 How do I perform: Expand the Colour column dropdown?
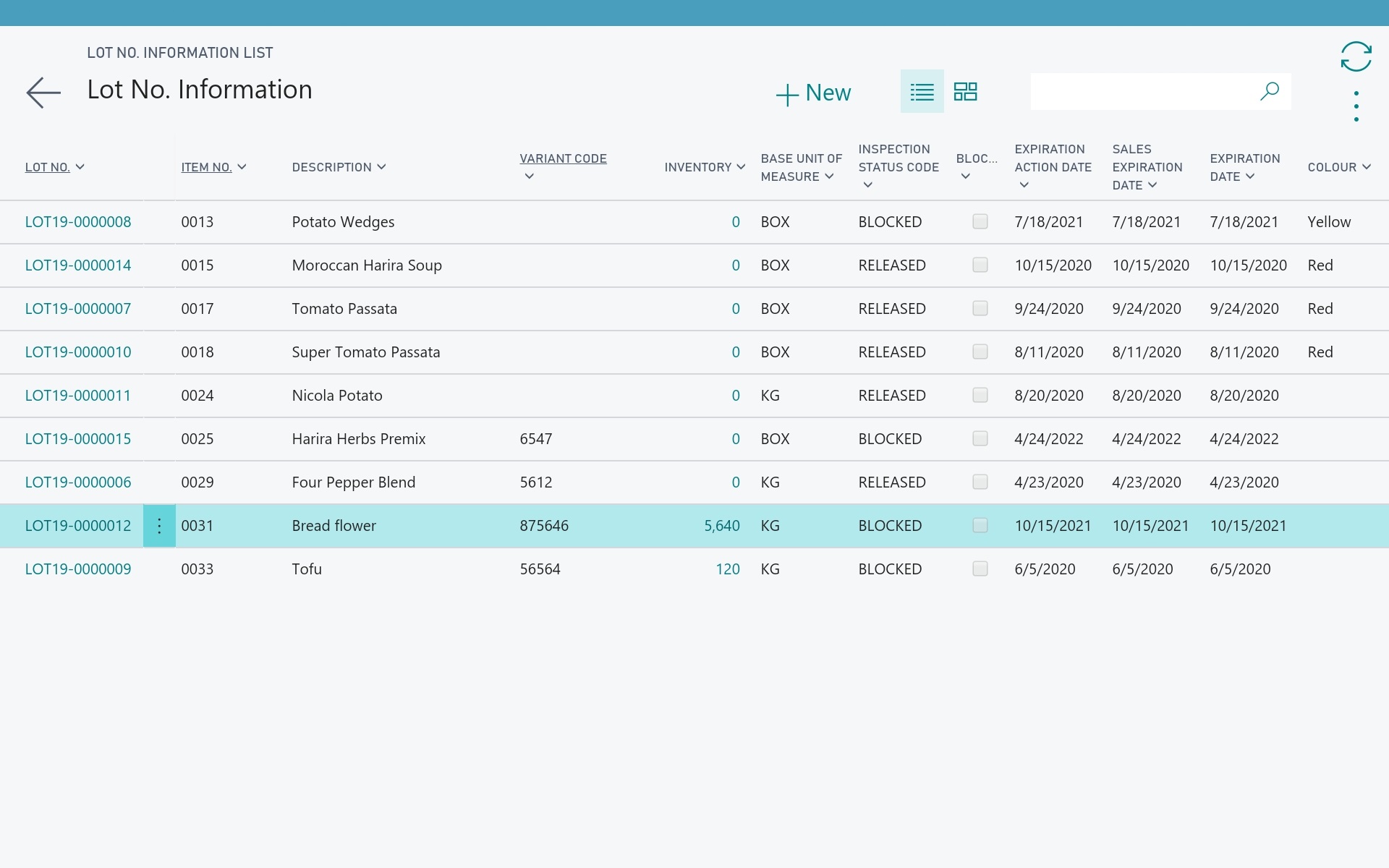coord(1366,167)
